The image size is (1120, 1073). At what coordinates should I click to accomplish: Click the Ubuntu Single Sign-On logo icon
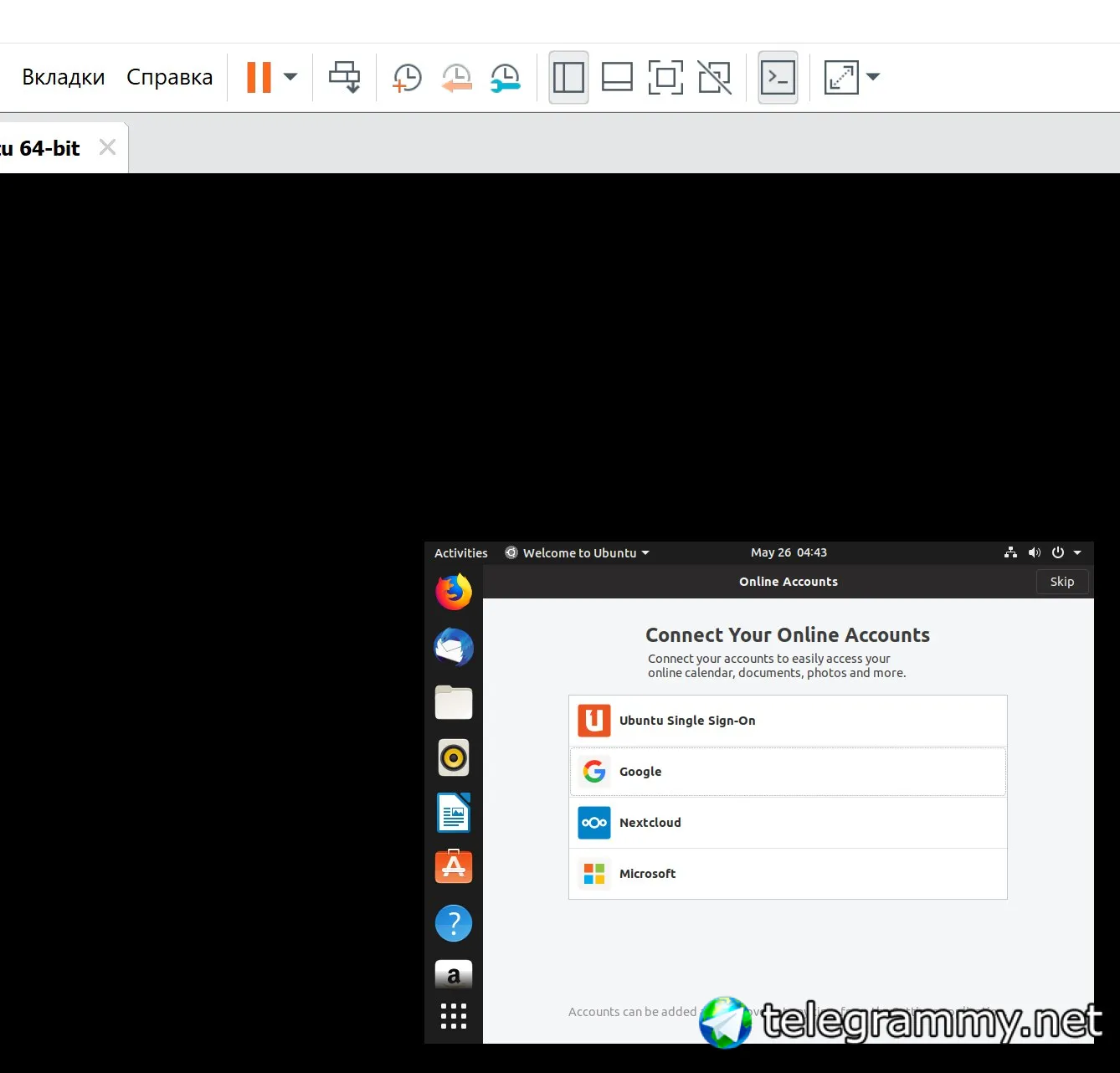point(594,721)
